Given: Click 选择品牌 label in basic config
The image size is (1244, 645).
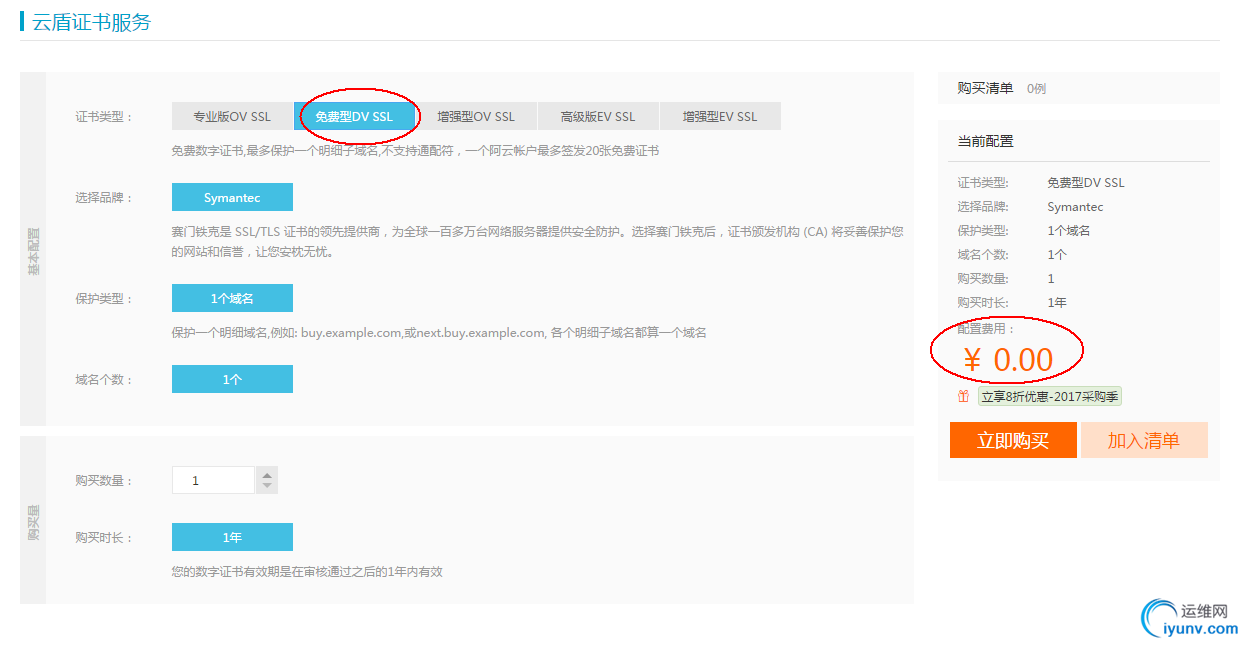Looking at the screenshot, I should pos(104,198).
